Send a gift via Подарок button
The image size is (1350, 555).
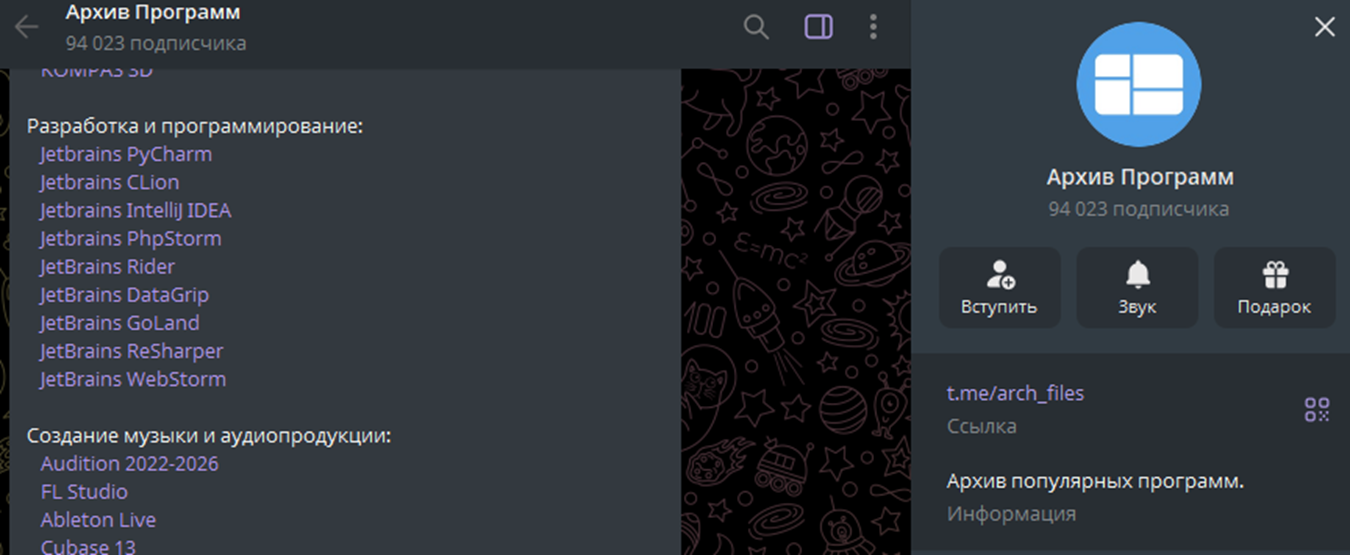(1275, 288)
